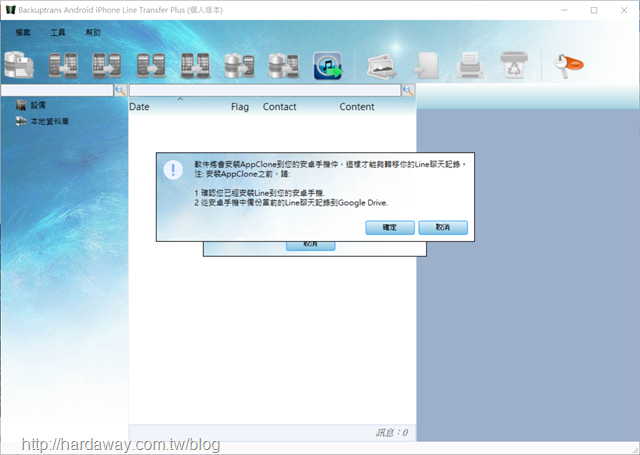This screenshot has width=640, height=455.
Task: Open the 幫助 menu
Action: 93,32
